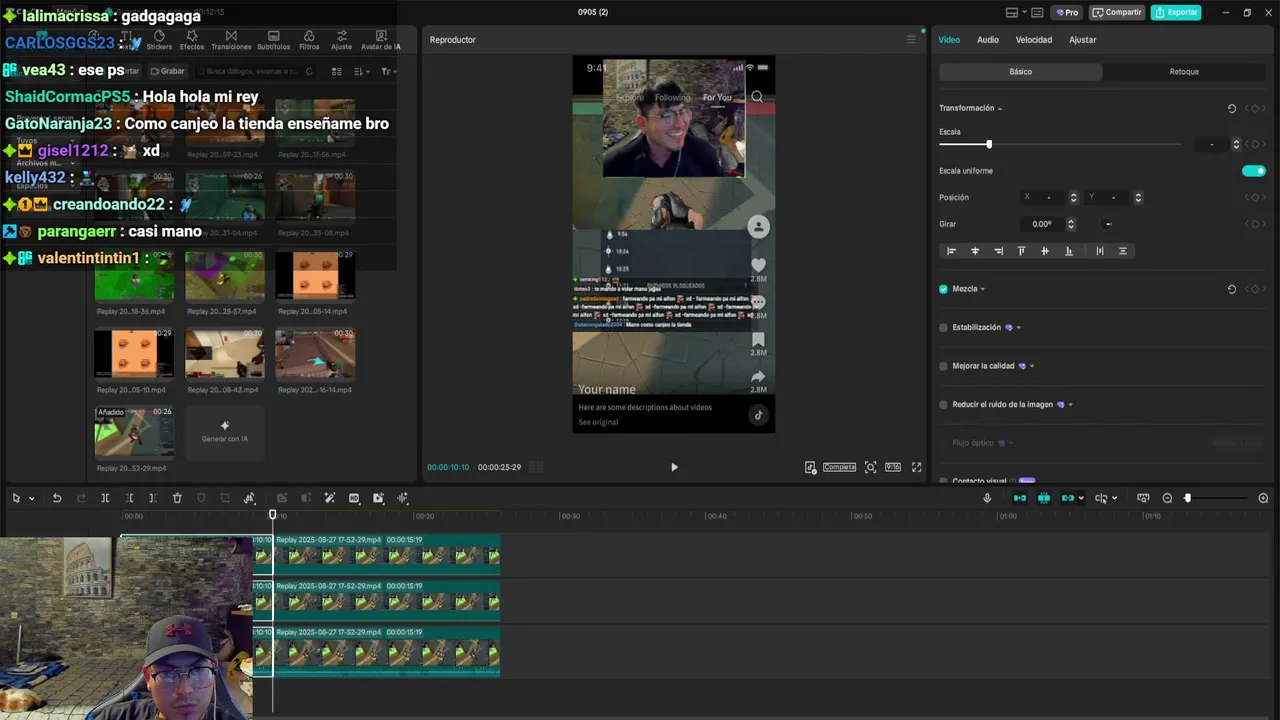Zoom out the timeline

tap(1167, 498)
